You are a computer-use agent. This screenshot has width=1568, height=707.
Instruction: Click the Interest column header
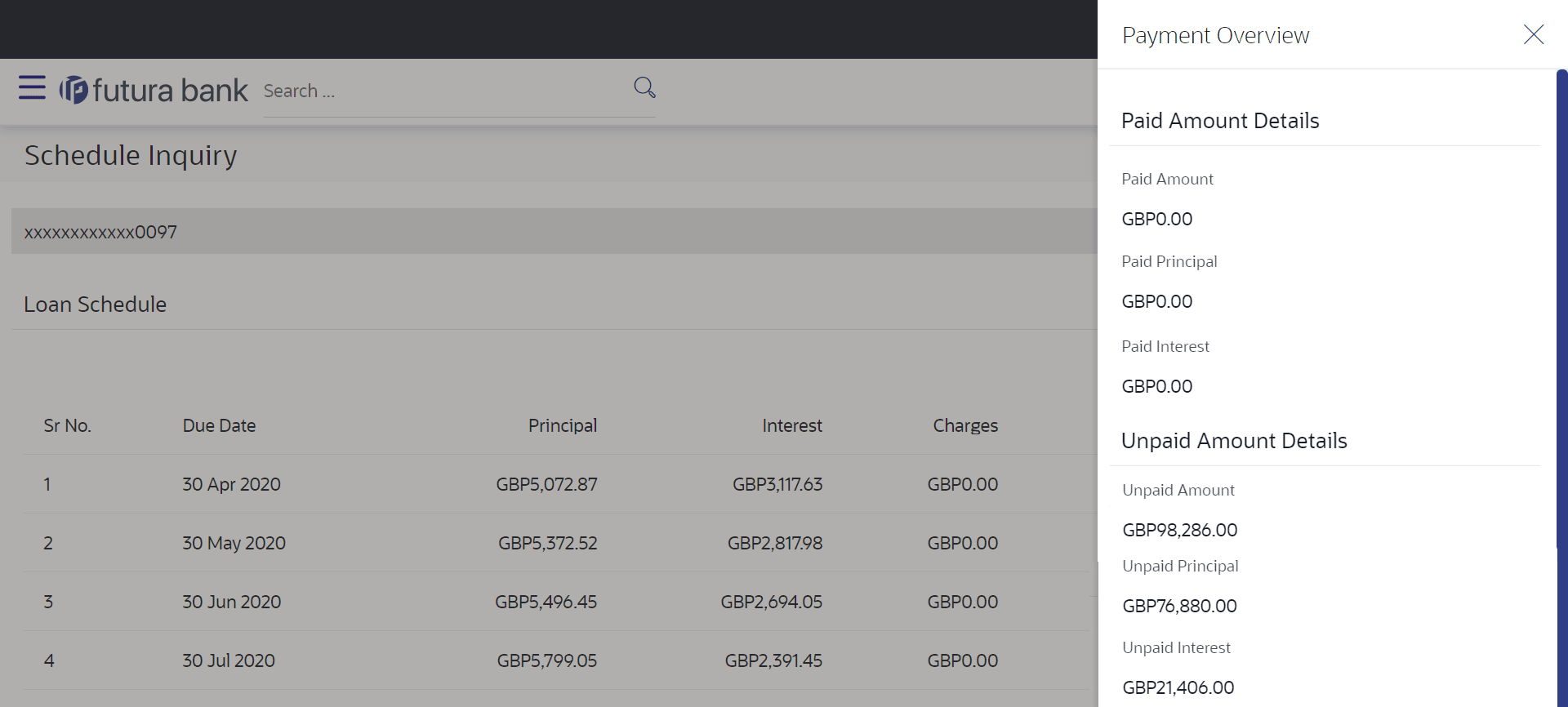(x=791, y=425)
